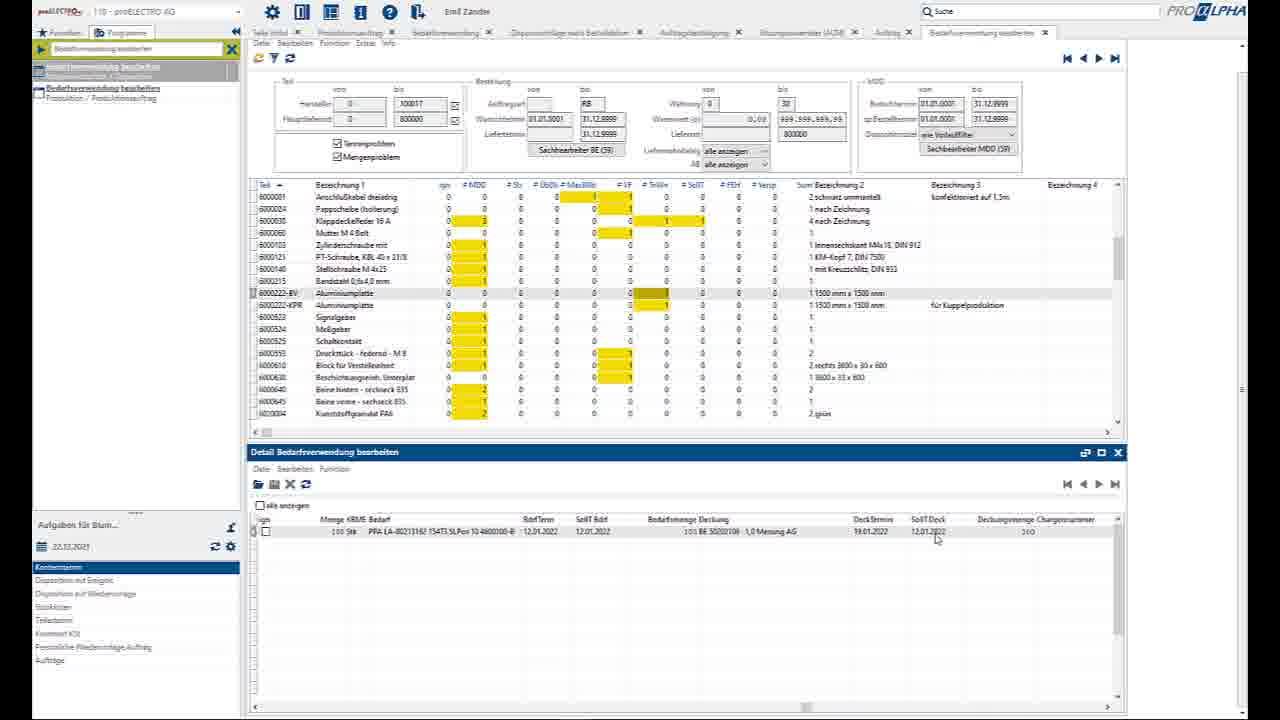Go to first record in main navigation
The height and width of the screenshot is (720, 1280).
tap(1067, 59)
